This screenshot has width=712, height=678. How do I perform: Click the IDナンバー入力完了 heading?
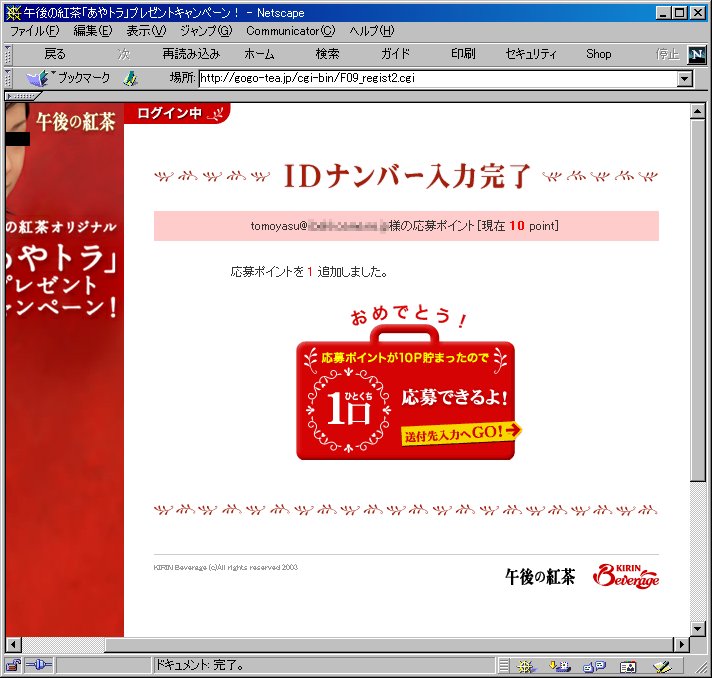click(407, 176)
